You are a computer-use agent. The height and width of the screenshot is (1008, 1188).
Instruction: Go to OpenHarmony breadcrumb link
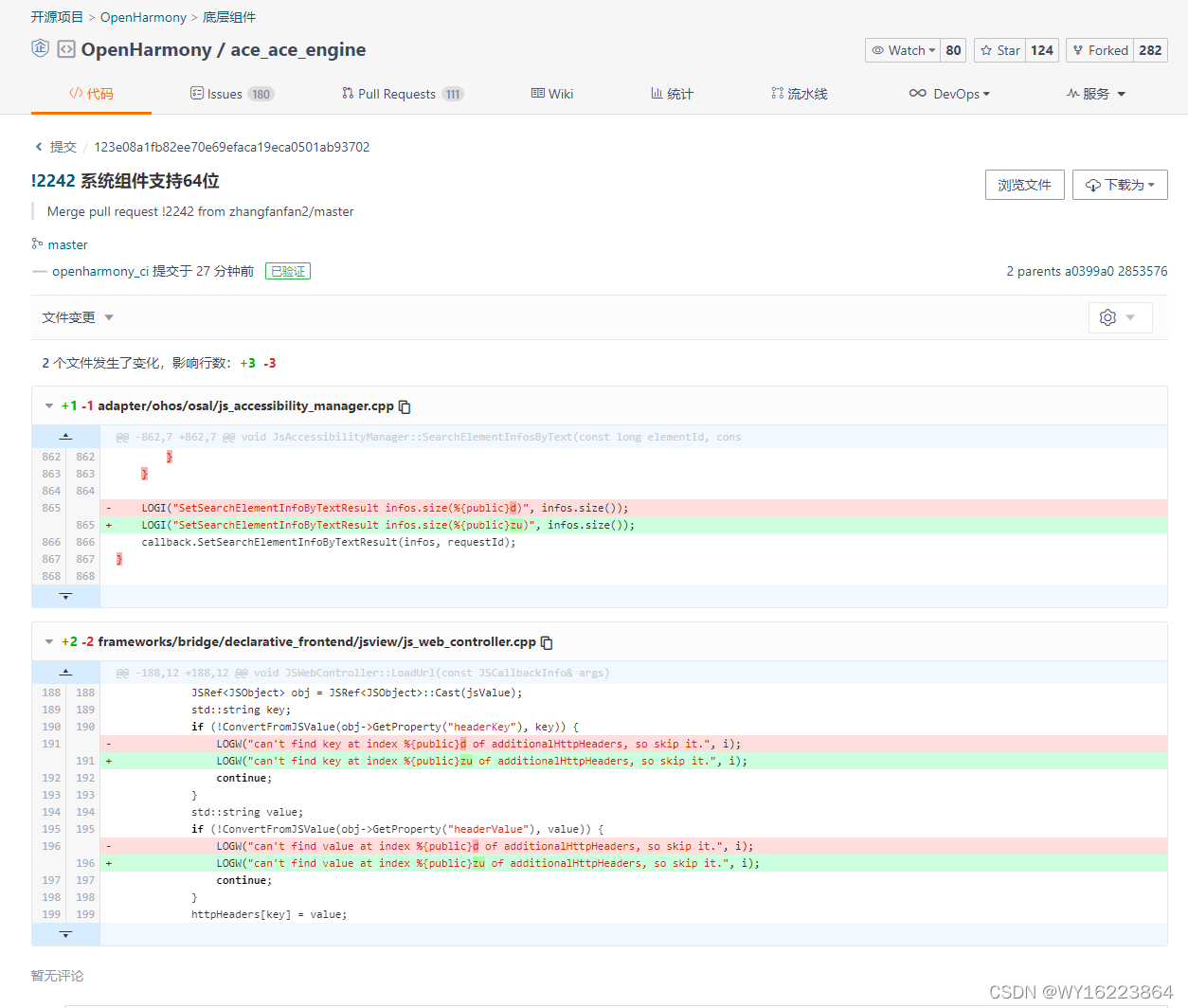[143, 17]
